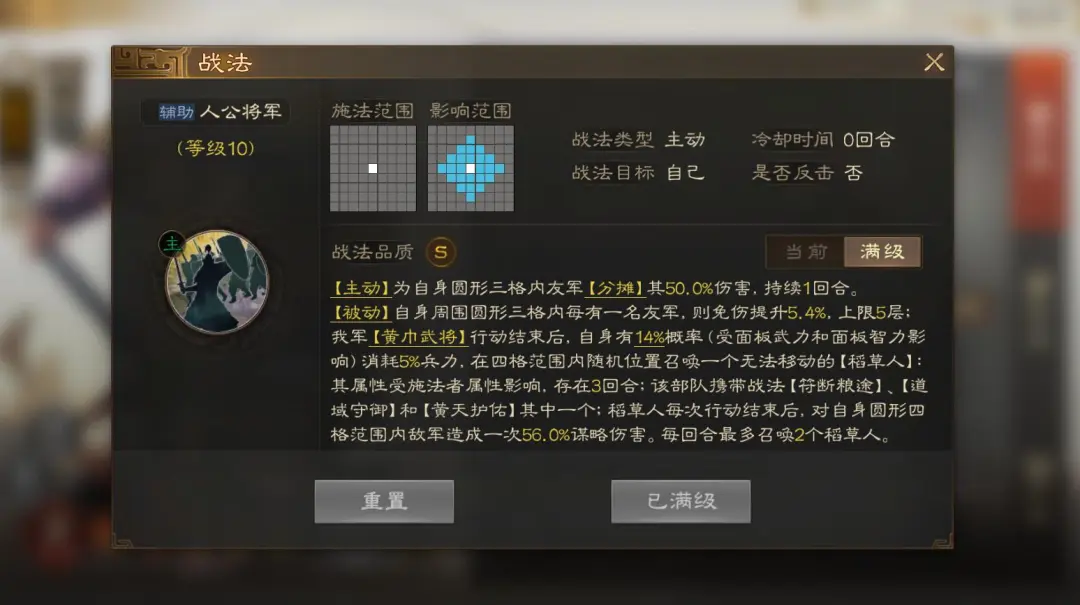Open the 【黄巾武将】 keyword link

tap(419, 337)
